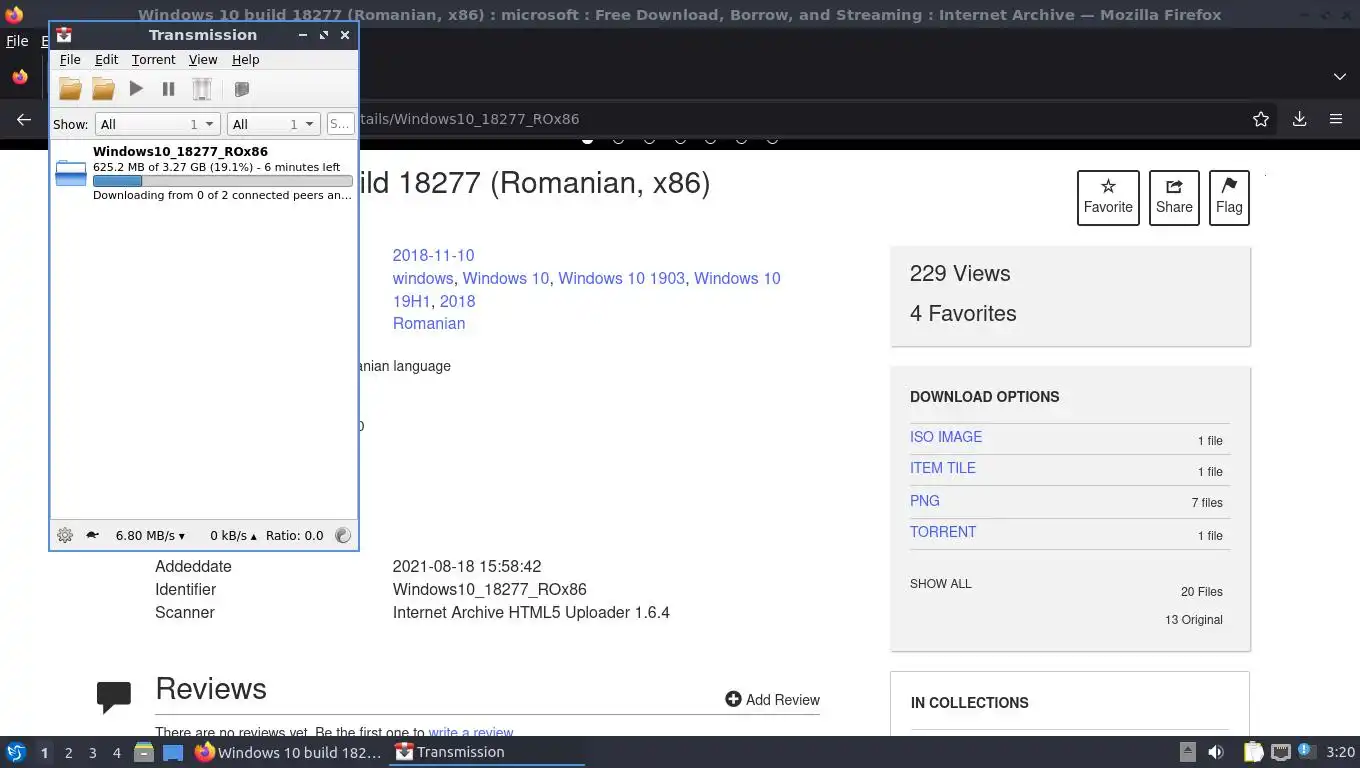Click the 0 kB/s upload speed readout

pos(233,535)
